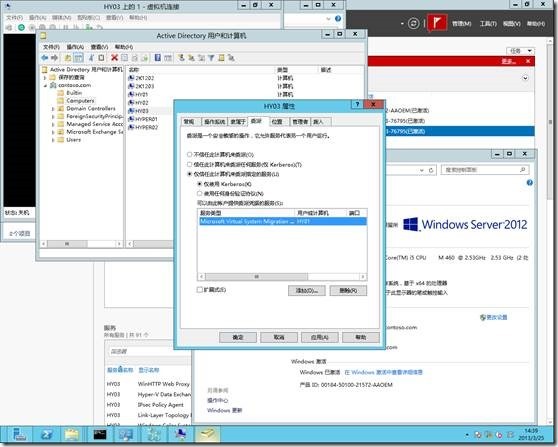Select the do-not-trust-this-computer radio option

click(189, 154)
